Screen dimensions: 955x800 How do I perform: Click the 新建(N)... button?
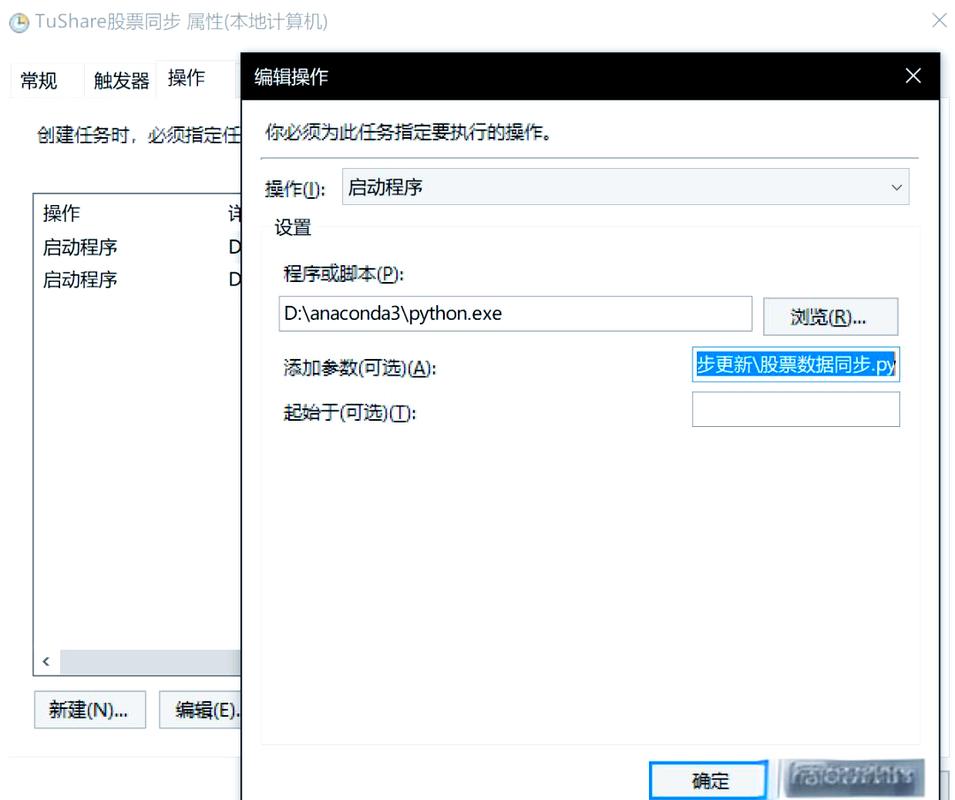point(90,709)
